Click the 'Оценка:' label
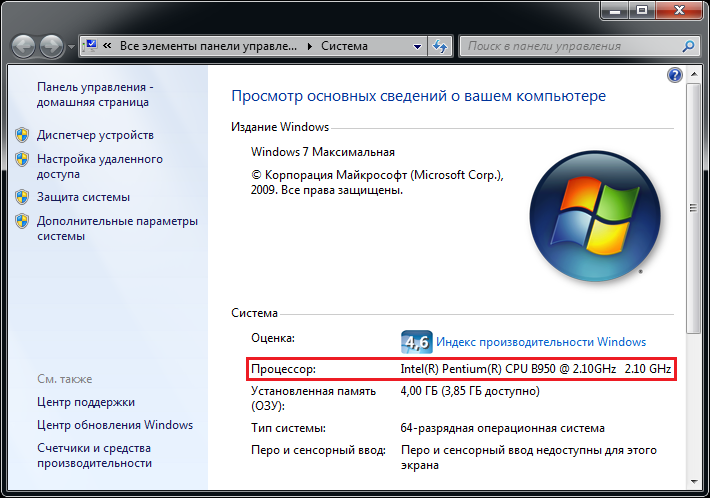The image size is (710, 498). 273,338
